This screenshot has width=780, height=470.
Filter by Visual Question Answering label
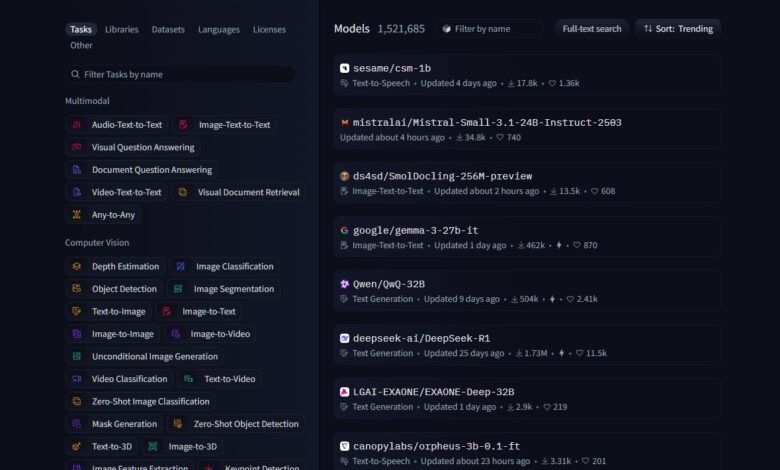pos(143,147)
